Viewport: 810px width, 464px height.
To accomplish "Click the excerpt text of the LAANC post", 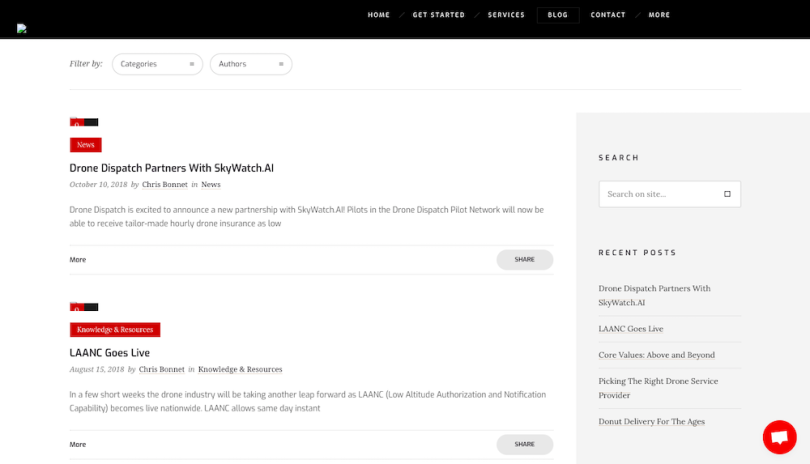I will 308,401.
